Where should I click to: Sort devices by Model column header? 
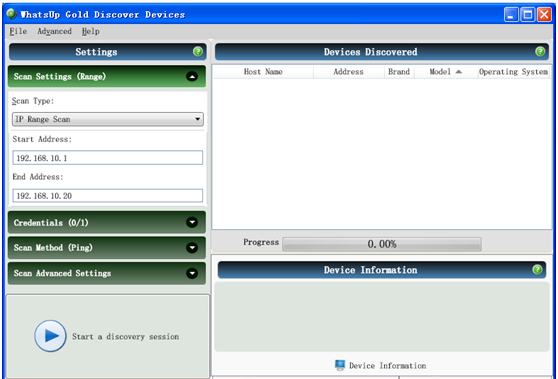[x=446, y=72]
